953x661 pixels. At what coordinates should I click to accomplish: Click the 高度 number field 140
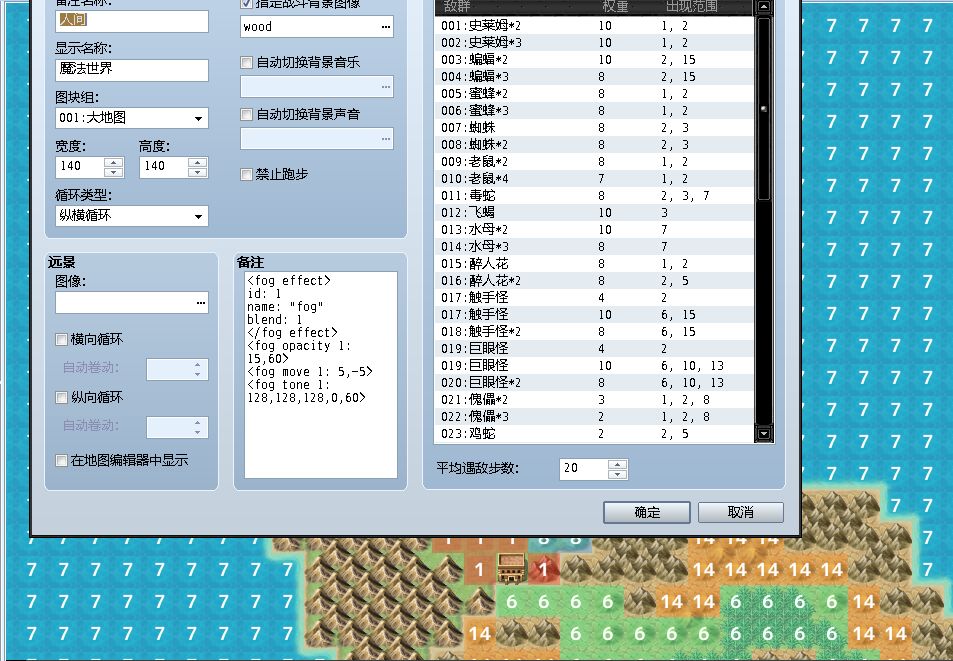pos(163,166)
